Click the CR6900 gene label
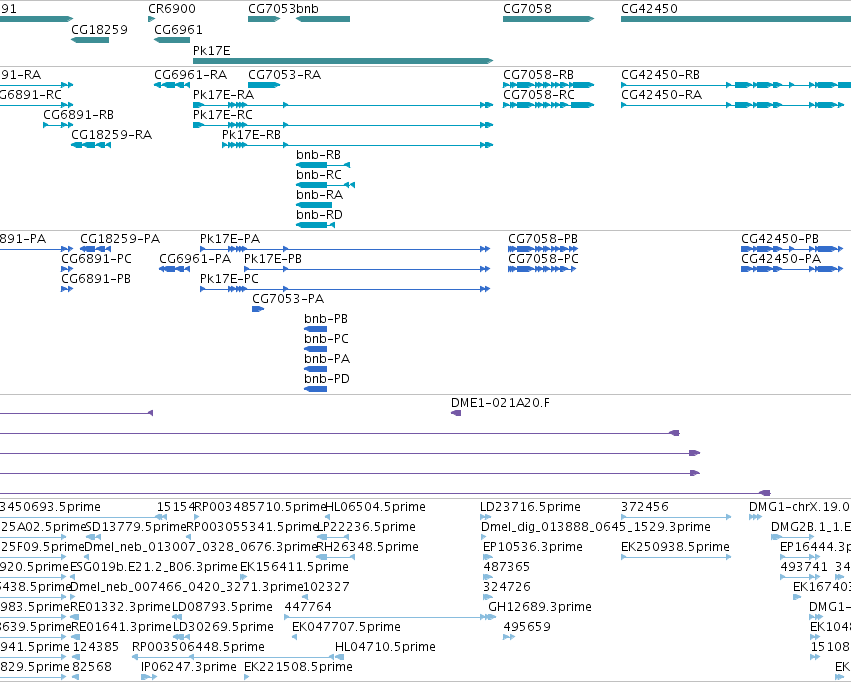The image size is (851, 682). [x=172, y=9]
